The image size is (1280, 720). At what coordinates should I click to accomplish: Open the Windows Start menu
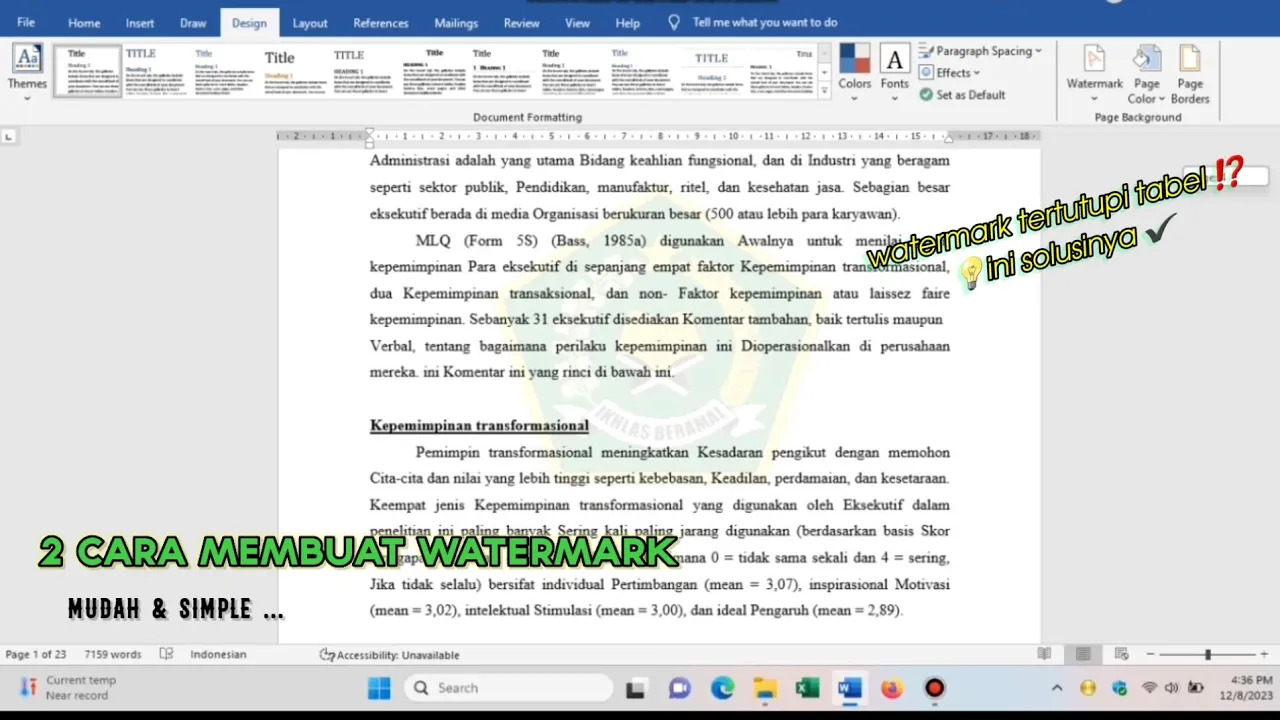click(x=379, y=688)
